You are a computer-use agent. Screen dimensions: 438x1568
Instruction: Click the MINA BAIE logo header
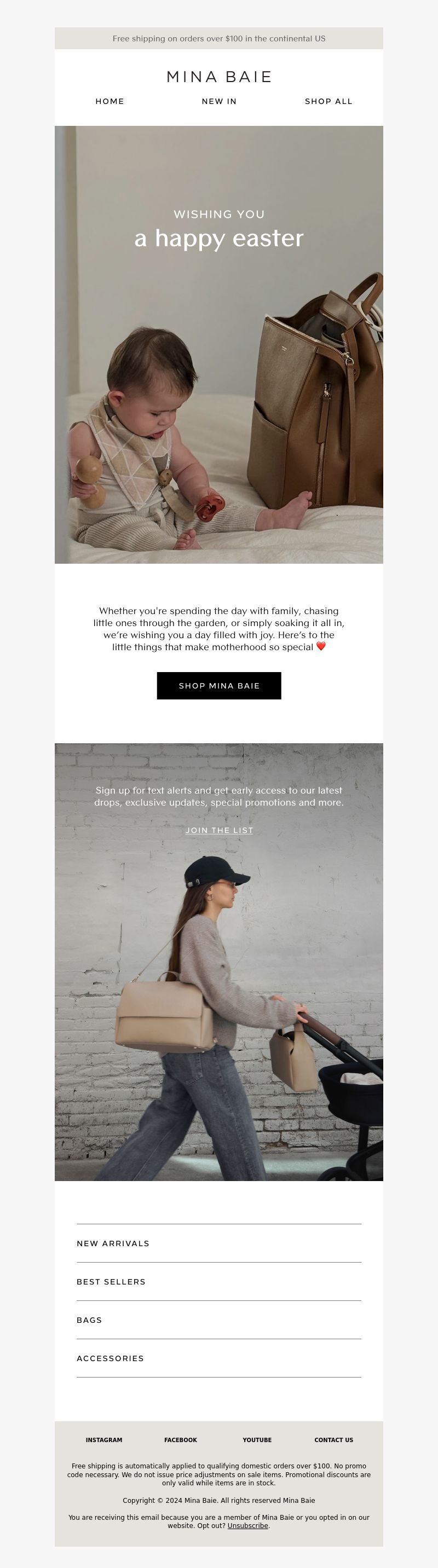click(x=218, y=77)
